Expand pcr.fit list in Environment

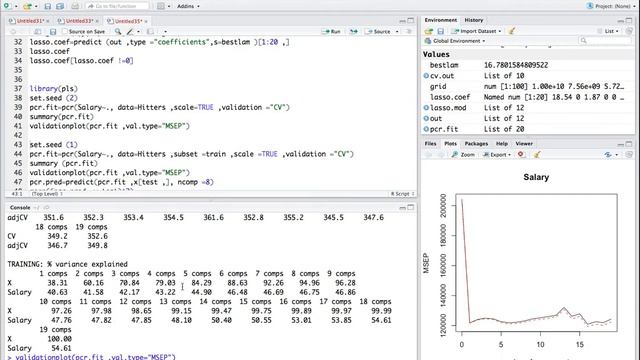coord(426,129)
